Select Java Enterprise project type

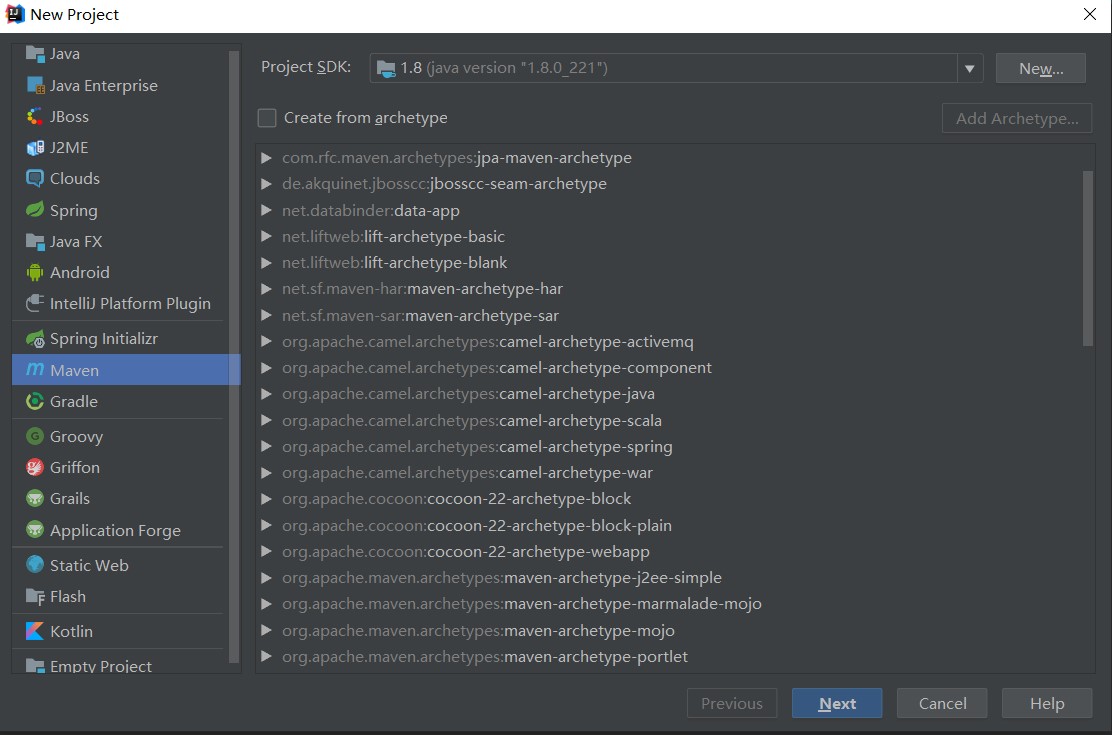(x=104, y=85)
